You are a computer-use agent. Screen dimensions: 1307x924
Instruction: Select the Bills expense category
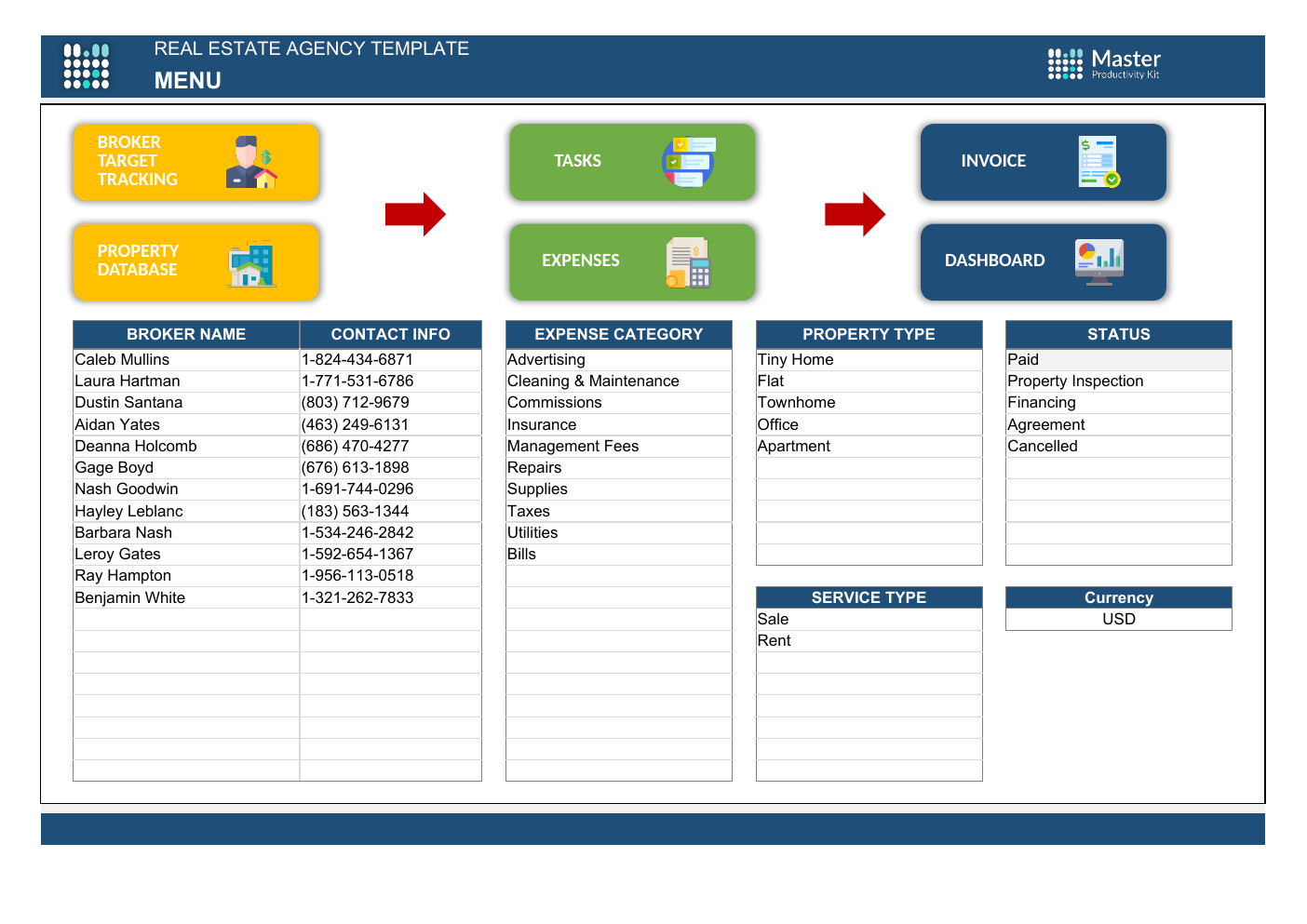619,555
